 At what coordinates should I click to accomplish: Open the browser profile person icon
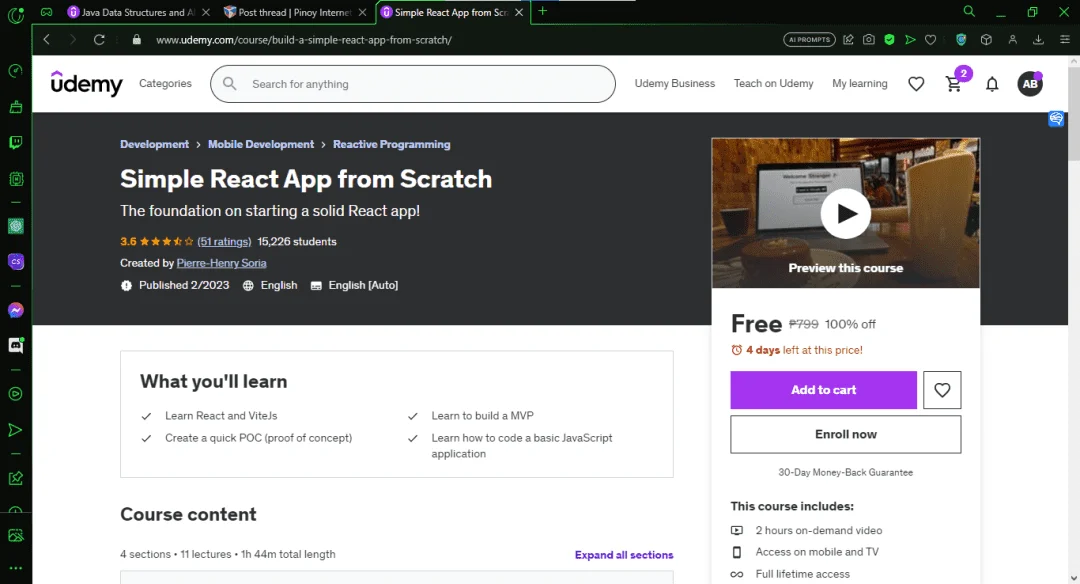(1012, 39)
